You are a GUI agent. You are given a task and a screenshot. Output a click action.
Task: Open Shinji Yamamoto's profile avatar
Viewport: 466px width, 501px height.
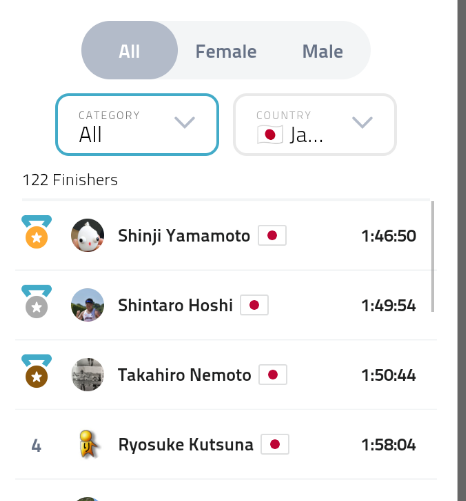(x=88, y=235)
